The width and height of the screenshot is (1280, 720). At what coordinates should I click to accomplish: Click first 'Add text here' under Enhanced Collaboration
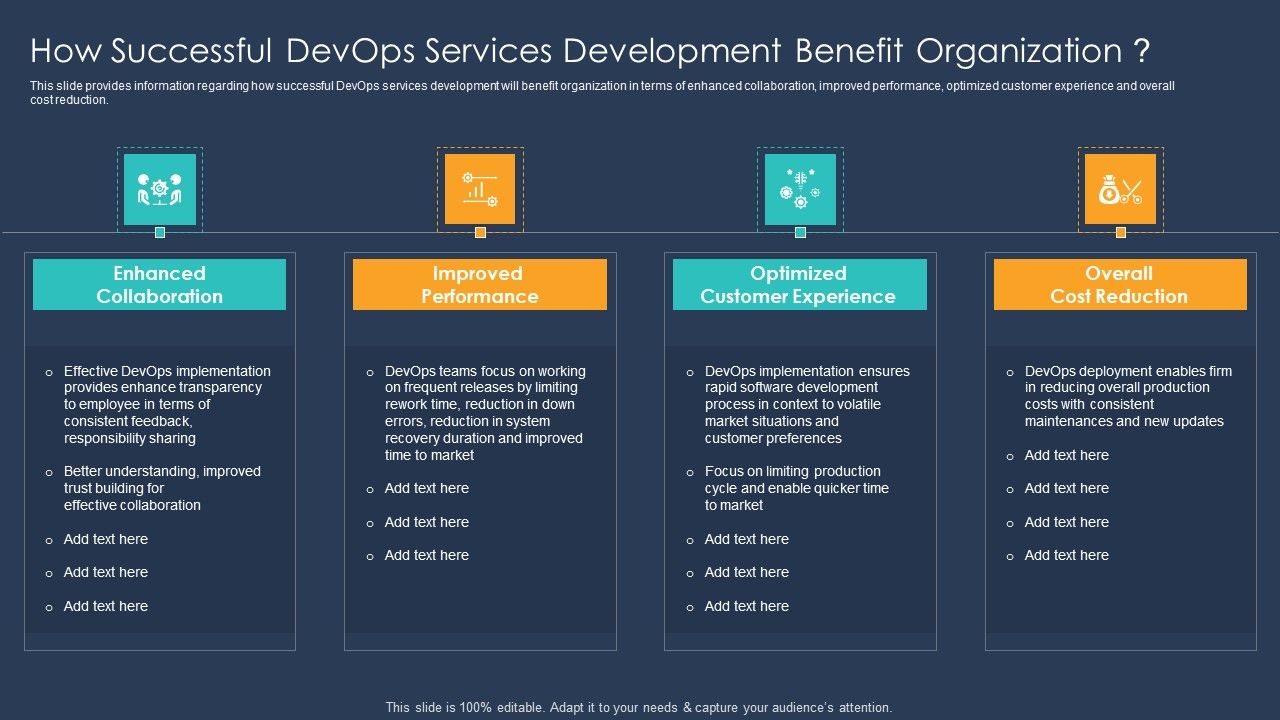[x=106, y=539]
